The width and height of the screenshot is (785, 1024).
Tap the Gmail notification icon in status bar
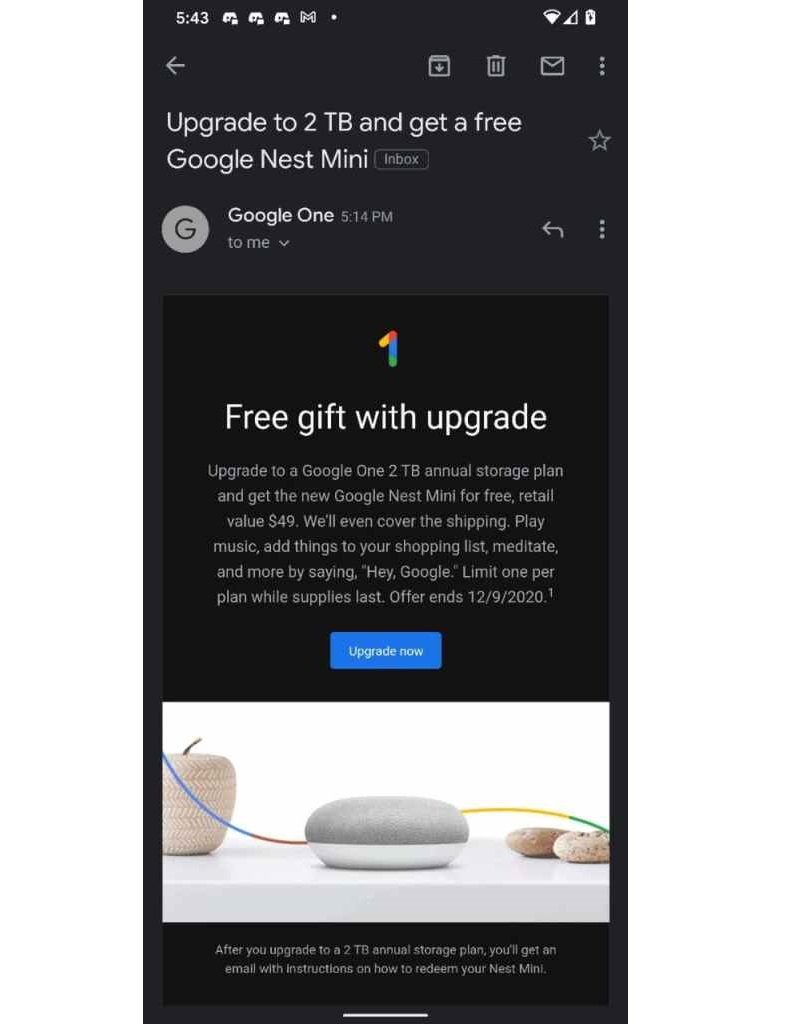tap(308, 18)
